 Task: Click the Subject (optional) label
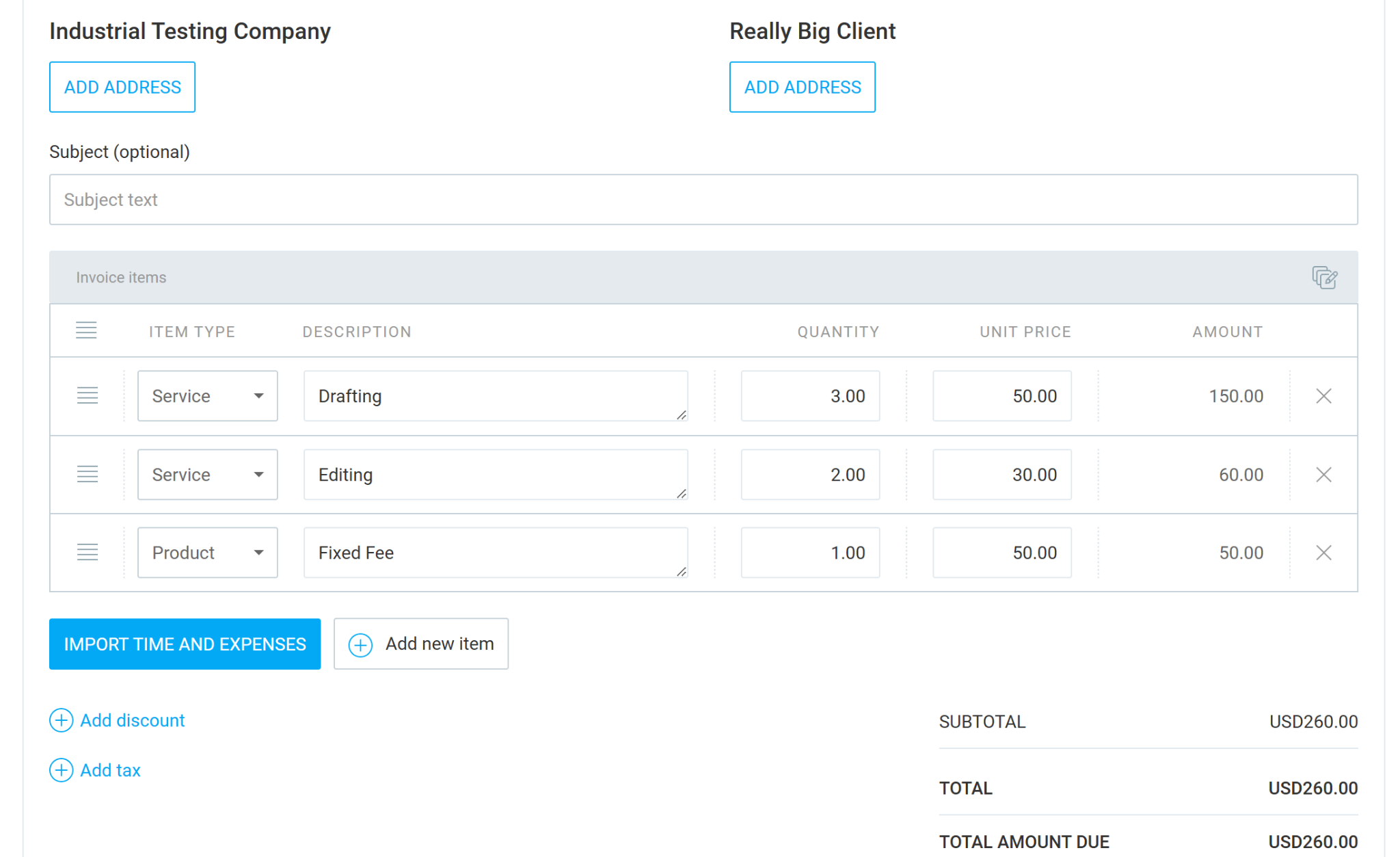point(120,152)
